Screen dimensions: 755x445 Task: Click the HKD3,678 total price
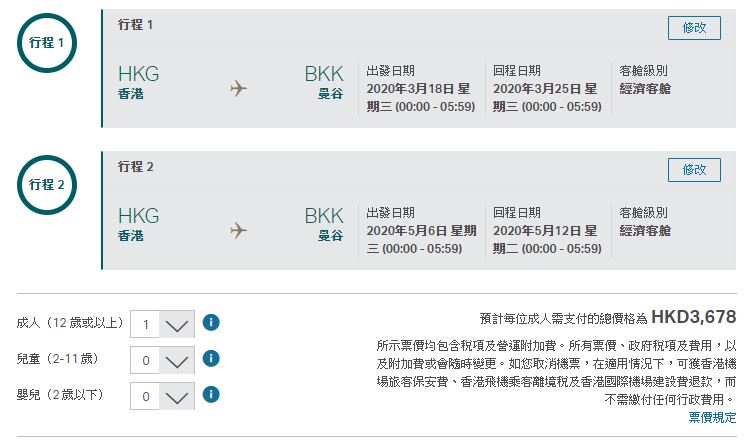tap(693, 317)
